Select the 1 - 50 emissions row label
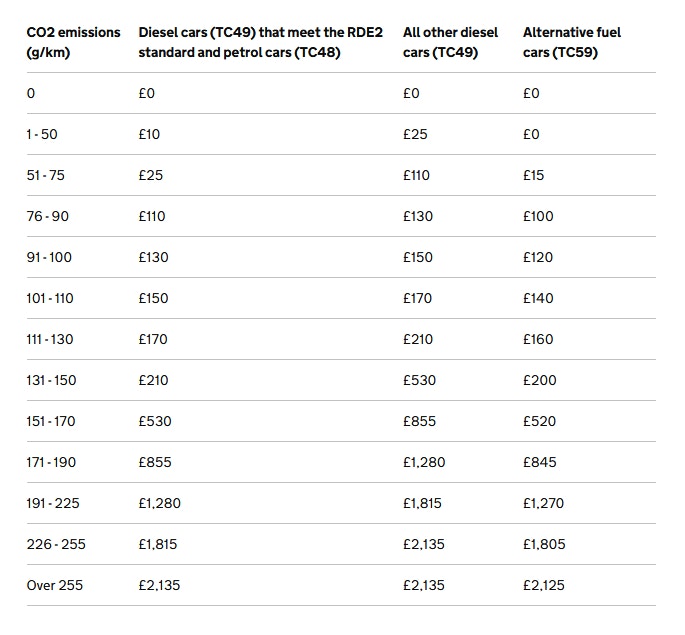The height and width of the screenshot is (635, 685). point(42,134)
